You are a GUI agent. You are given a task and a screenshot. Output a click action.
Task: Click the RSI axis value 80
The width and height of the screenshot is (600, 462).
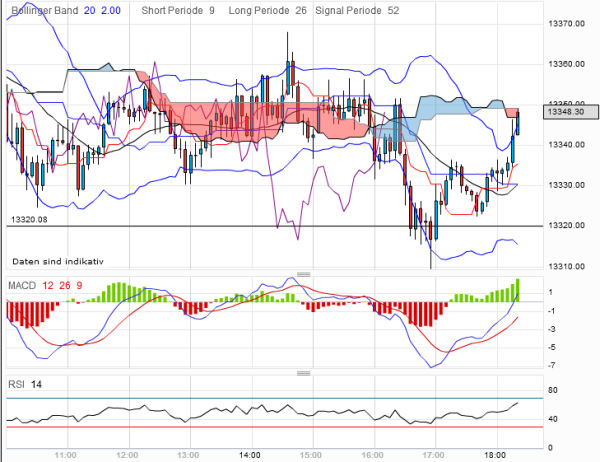click(553, 390)
